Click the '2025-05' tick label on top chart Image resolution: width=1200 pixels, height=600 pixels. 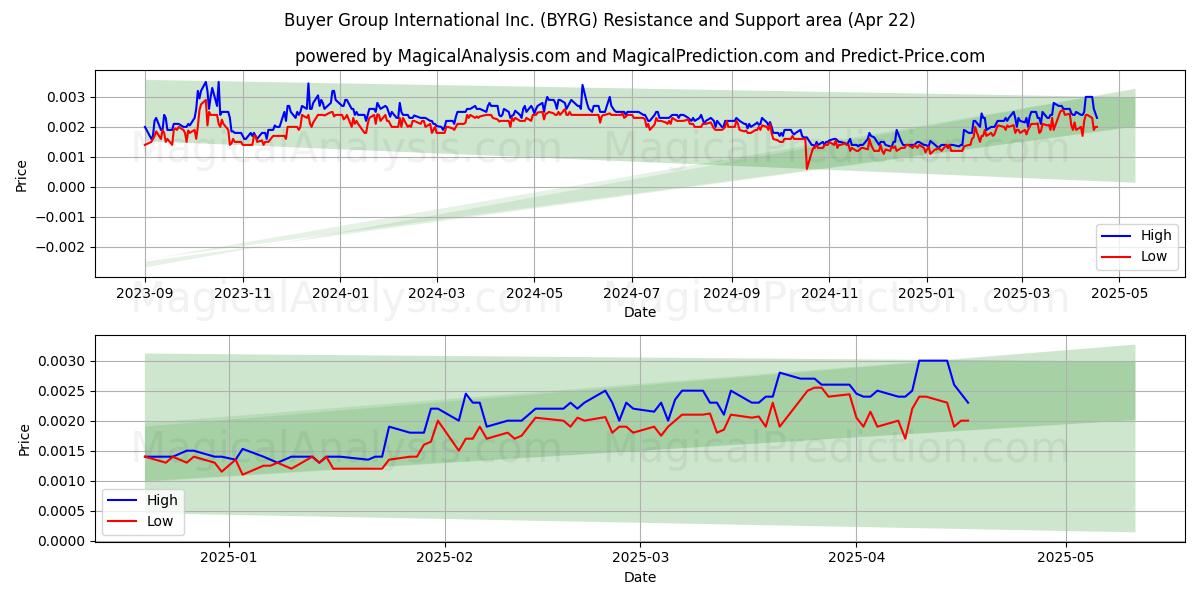(x=1119, y=293)
